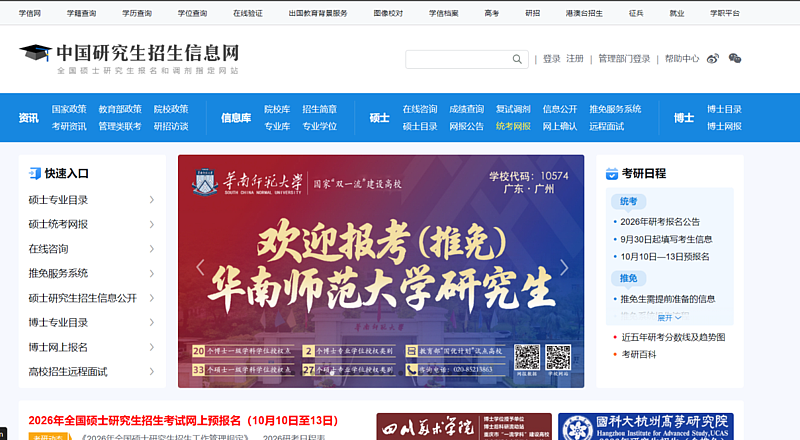Click chevron next to 博士网上报名
This screenshot has height=440, width=800.
tap(151, 347)
